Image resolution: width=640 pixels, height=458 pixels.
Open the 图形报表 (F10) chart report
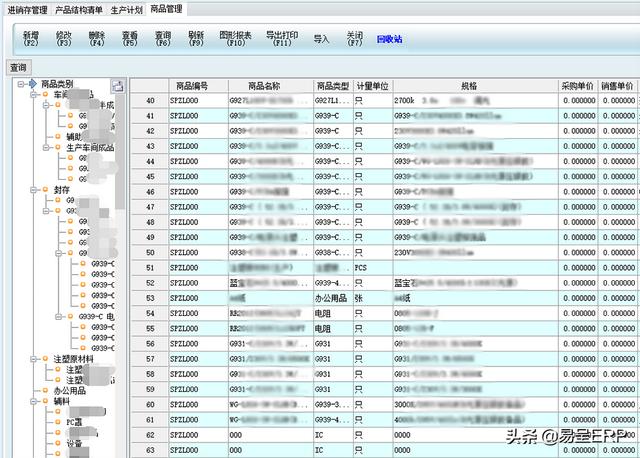tap(235, 39)
